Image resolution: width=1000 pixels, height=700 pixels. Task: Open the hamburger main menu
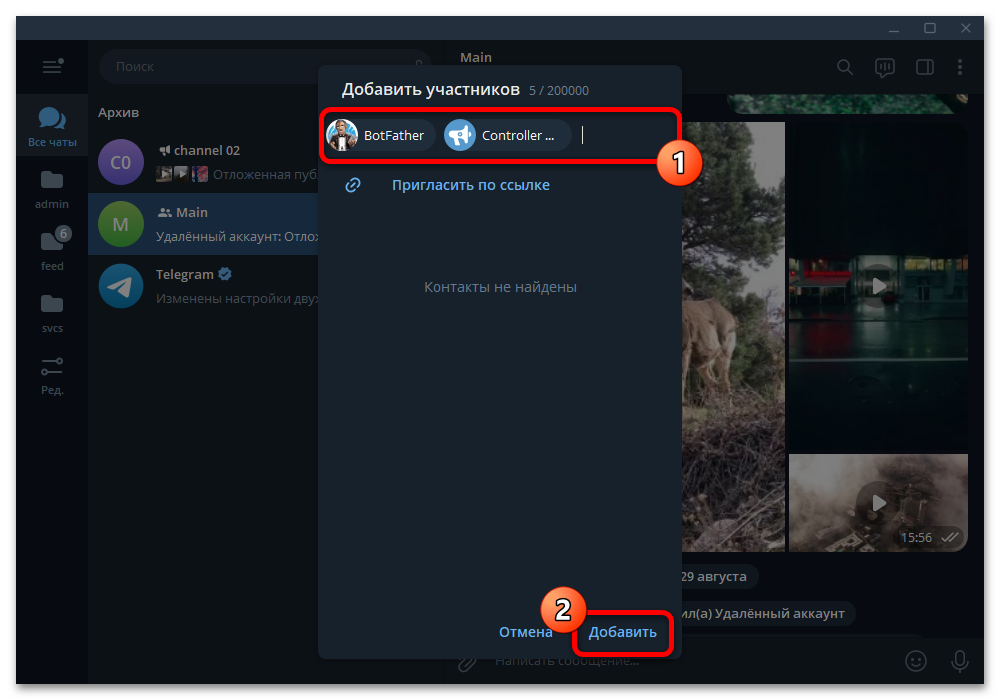point(52,66)
